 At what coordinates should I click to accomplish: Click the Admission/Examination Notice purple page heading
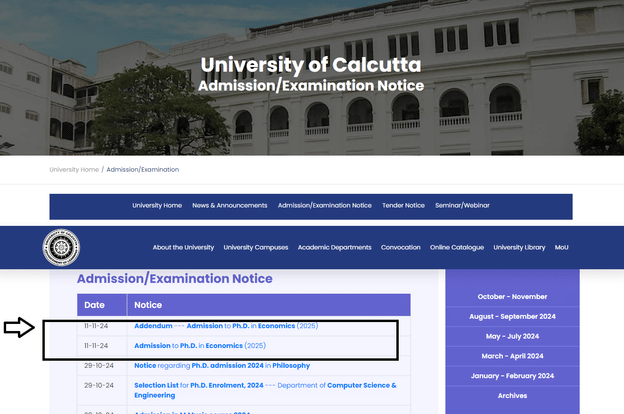tap(175, 279)
